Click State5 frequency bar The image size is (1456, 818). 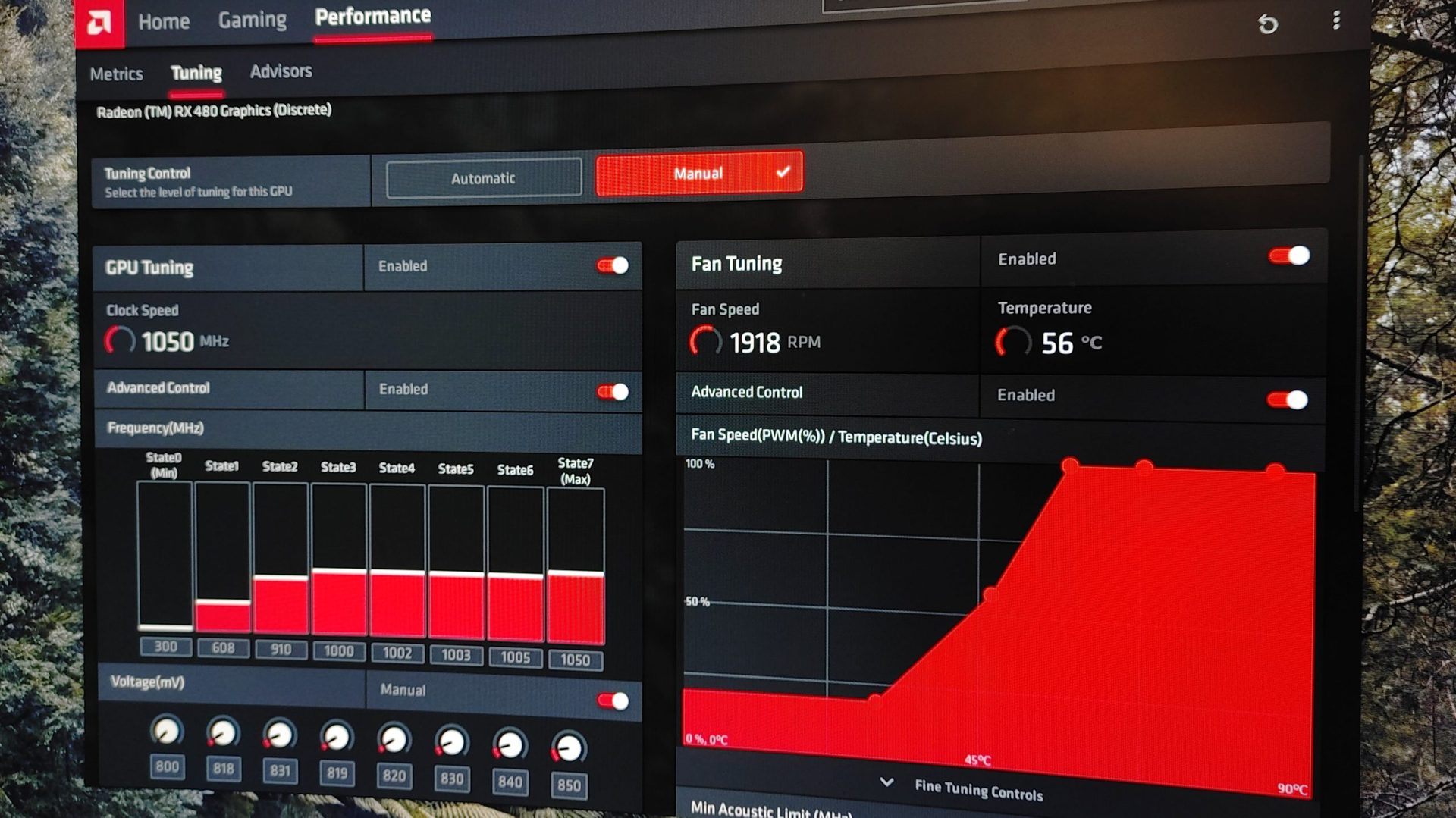coord(456,563)
